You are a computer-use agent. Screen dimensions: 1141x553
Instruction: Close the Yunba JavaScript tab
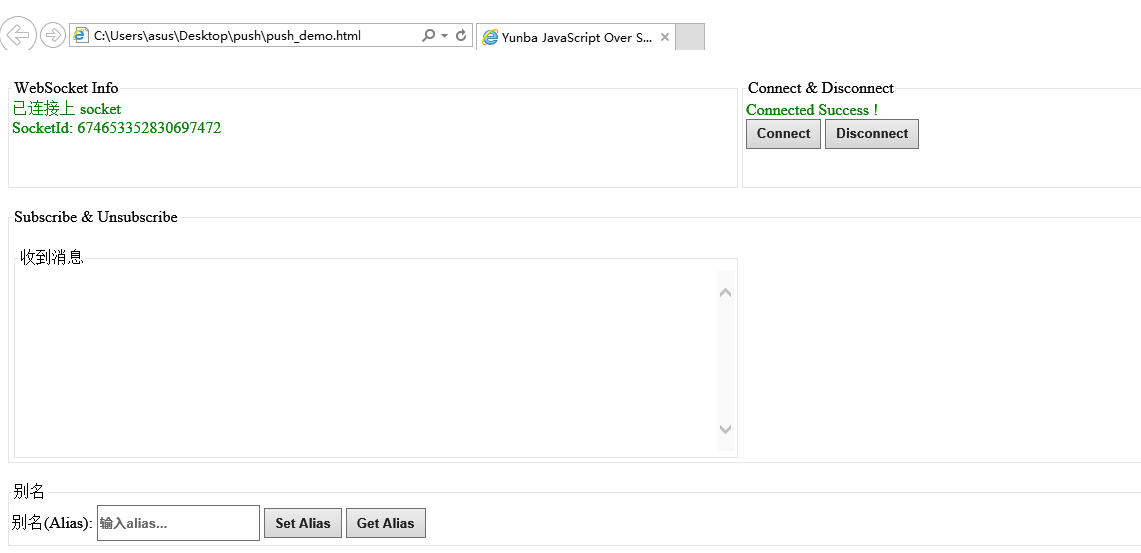664,37
